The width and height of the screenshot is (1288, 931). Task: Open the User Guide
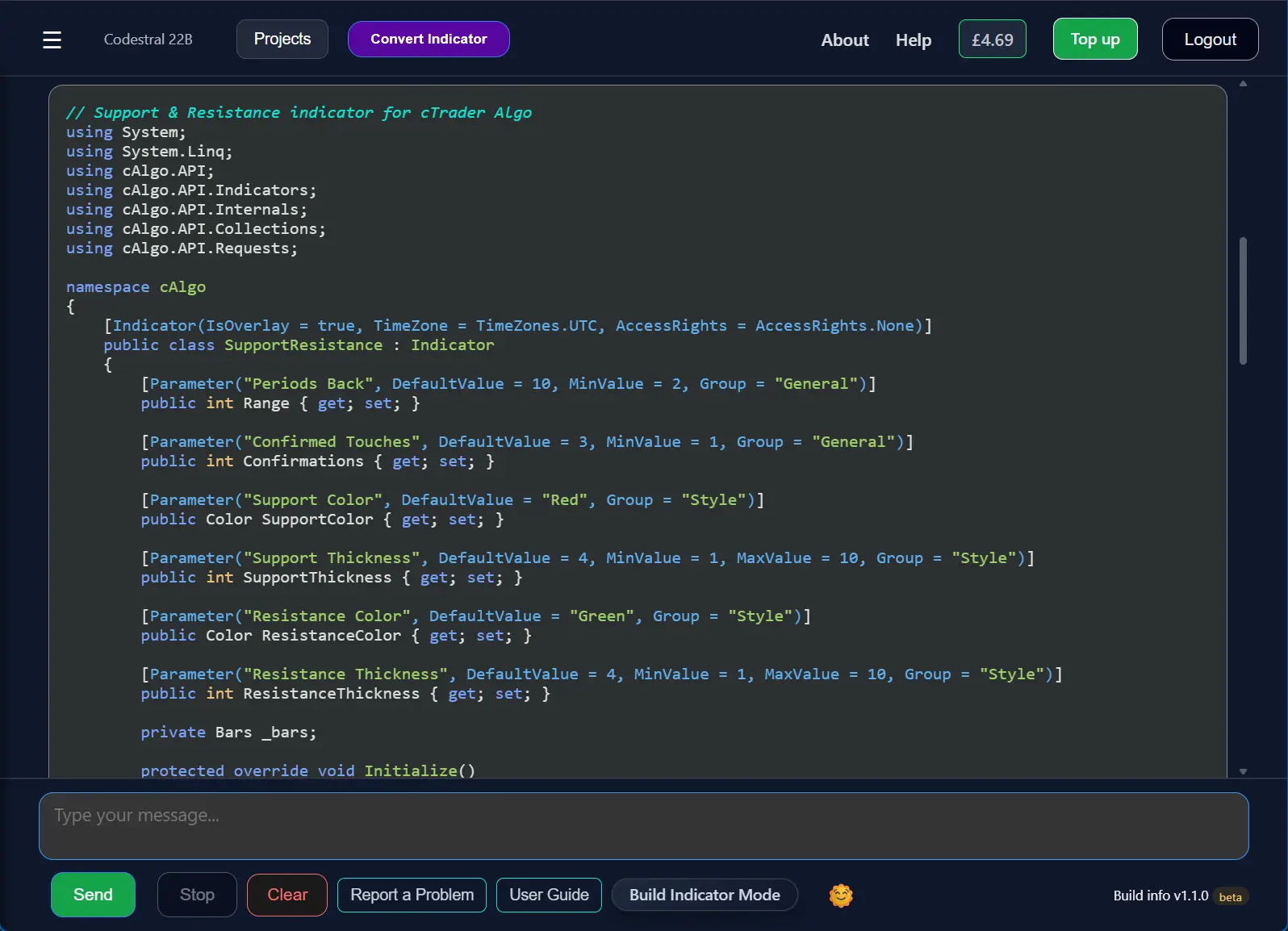tap(549, 895)
